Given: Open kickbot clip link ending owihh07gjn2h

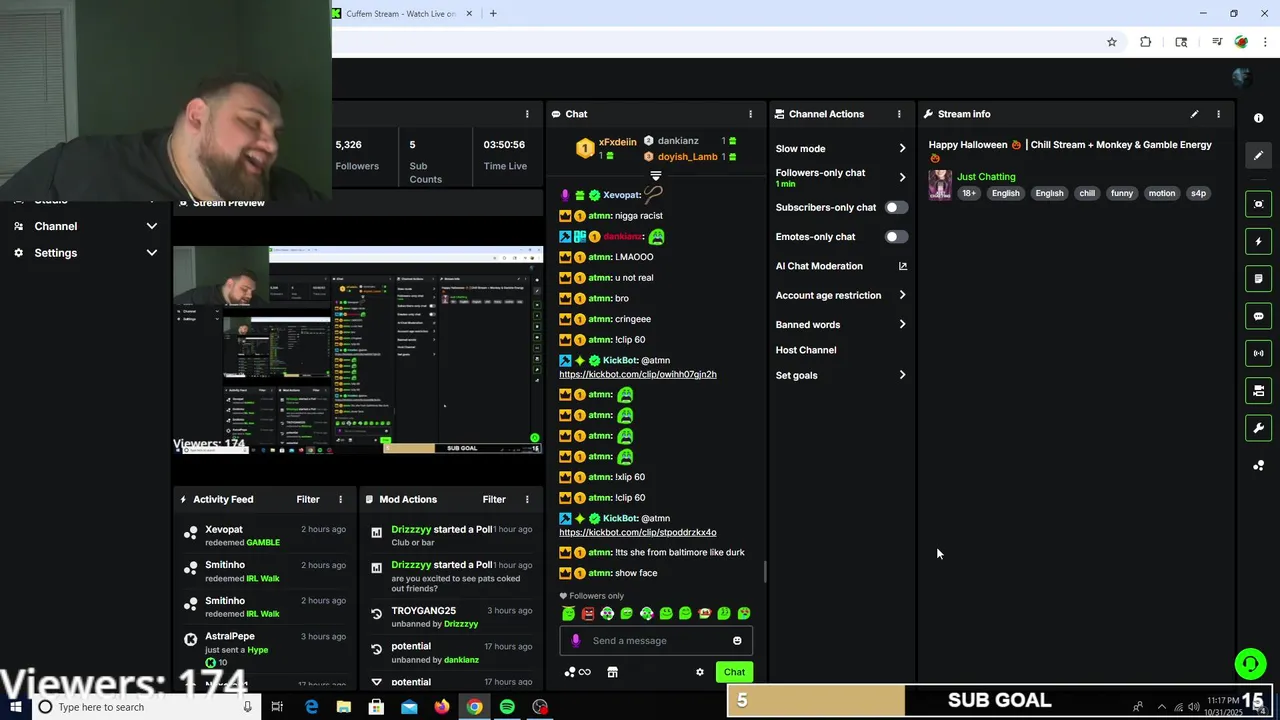Looking at the screenshot, I should pyautogui.click(x=638, y=374).
